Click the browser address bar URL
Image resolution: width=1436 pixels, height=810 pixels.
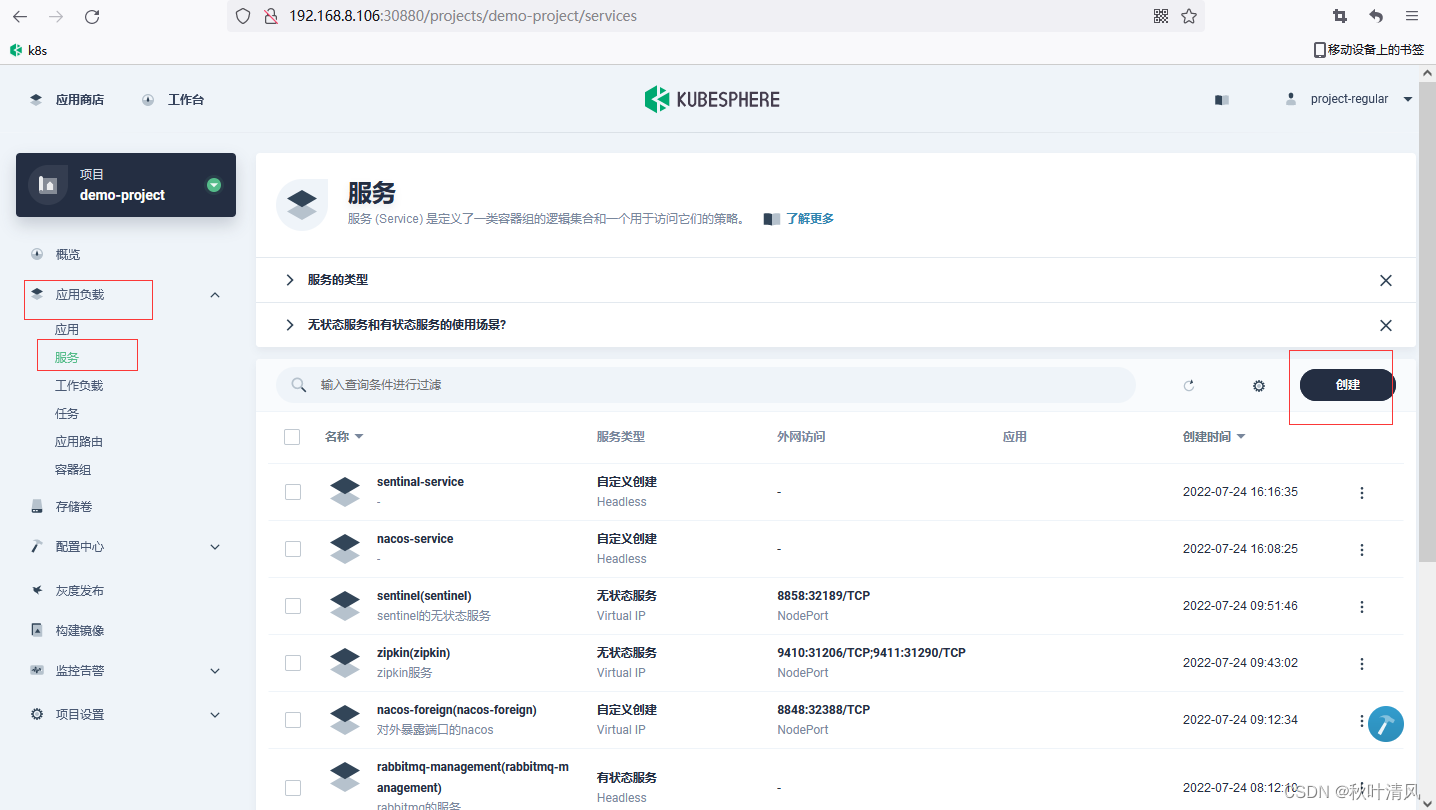462,16
